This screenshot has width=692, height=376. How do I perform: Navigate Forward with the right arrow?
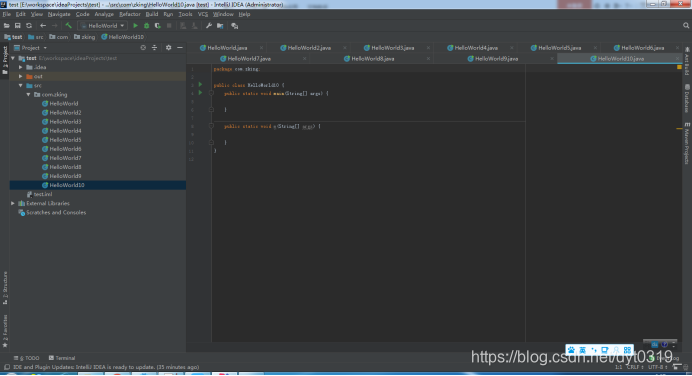[x=54, y=26]
